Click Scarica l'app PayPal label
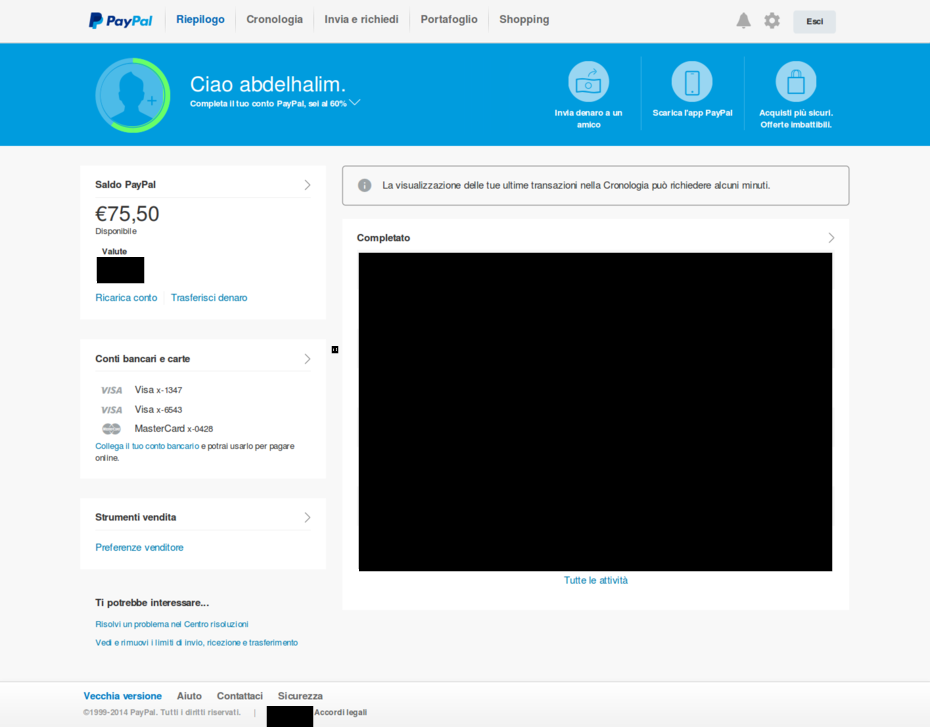930x727 pixels. point(692,113)
